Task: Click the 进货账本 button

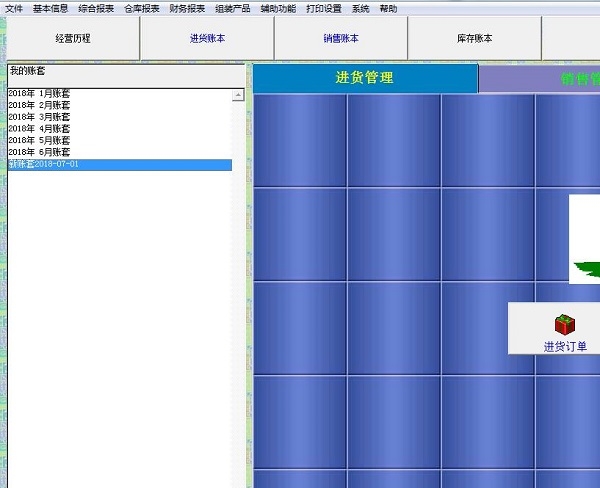Action: point(207,38)
